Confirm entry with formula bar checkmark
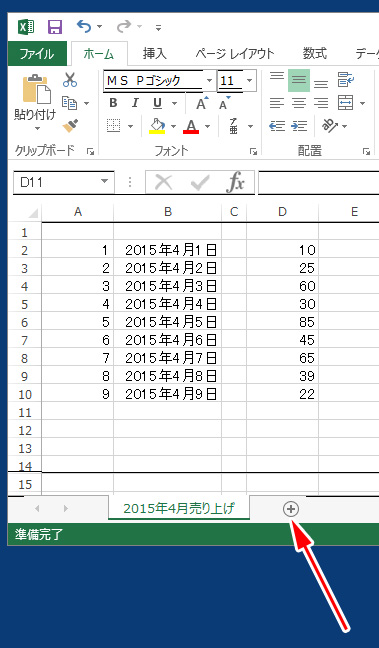The image size is (379, 648). coord(200,182)
